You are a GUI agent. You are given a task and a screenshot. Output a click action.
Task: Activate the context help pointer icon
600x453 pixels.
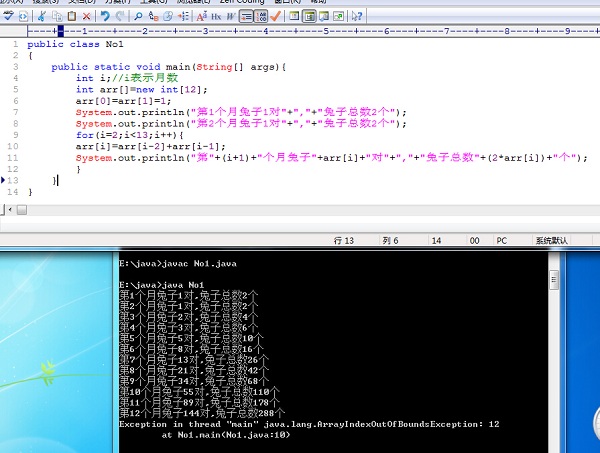[357, 16]
